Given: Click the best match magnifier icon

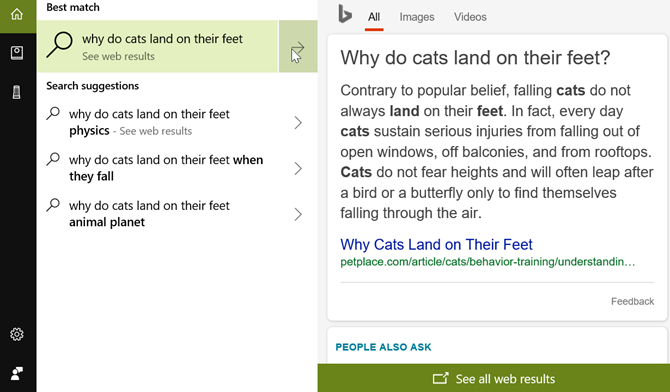Looking at the screenshot, I should click(59, 44).
